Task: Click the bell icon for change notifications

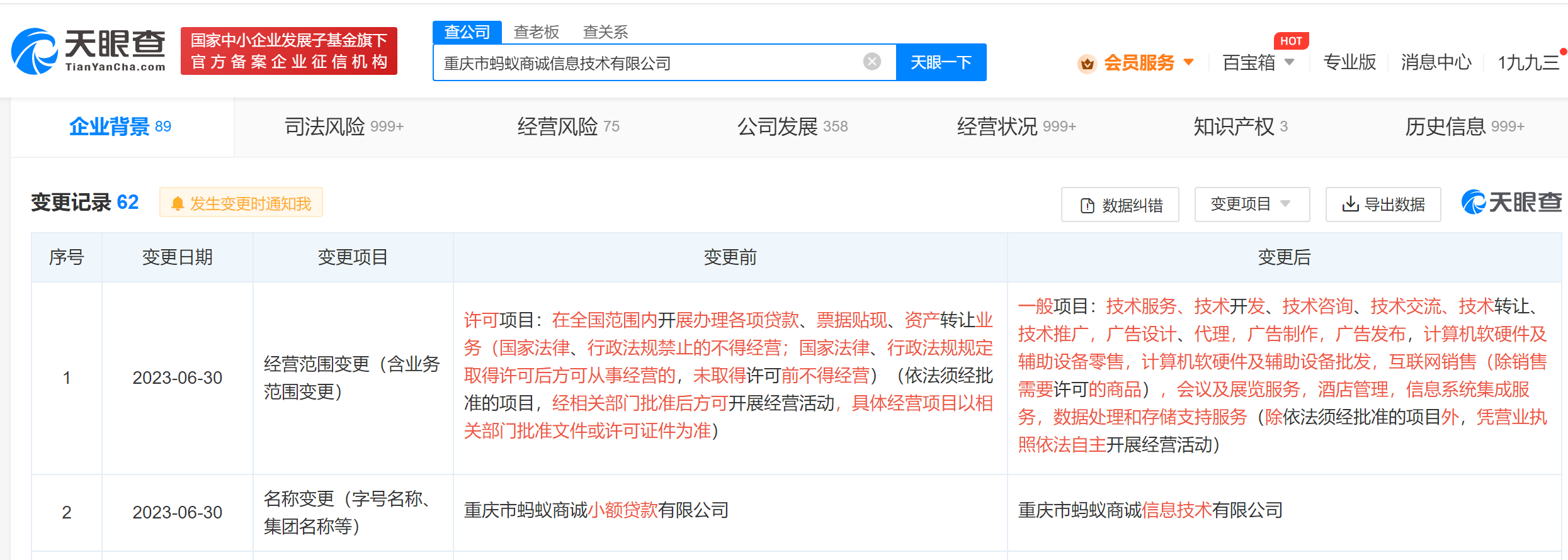Action: pyautogui.click(x=178, y=203)
